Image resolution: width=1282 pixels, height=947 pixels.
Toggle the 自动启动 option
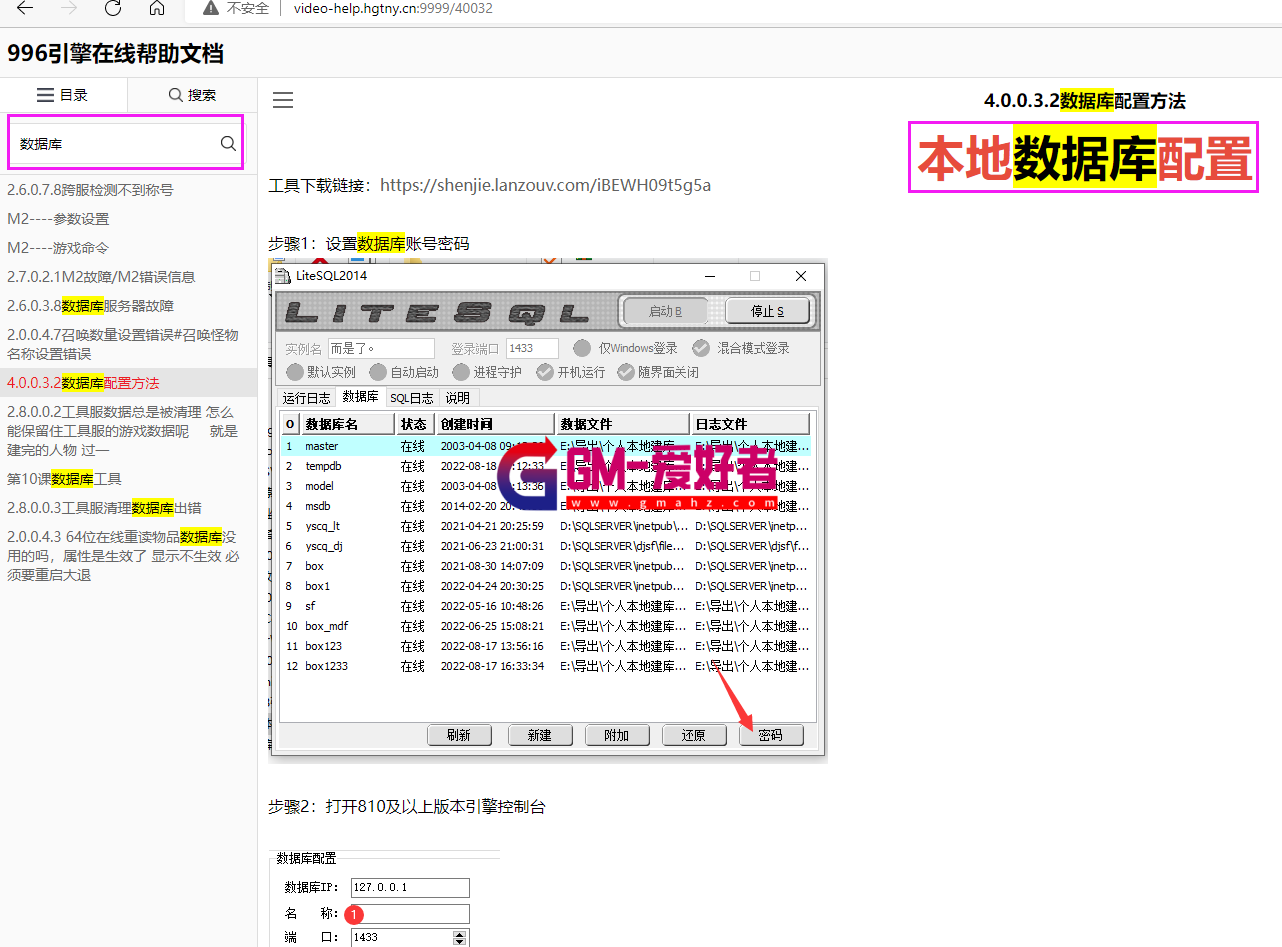pyautogui.click(x=404, y=372)
